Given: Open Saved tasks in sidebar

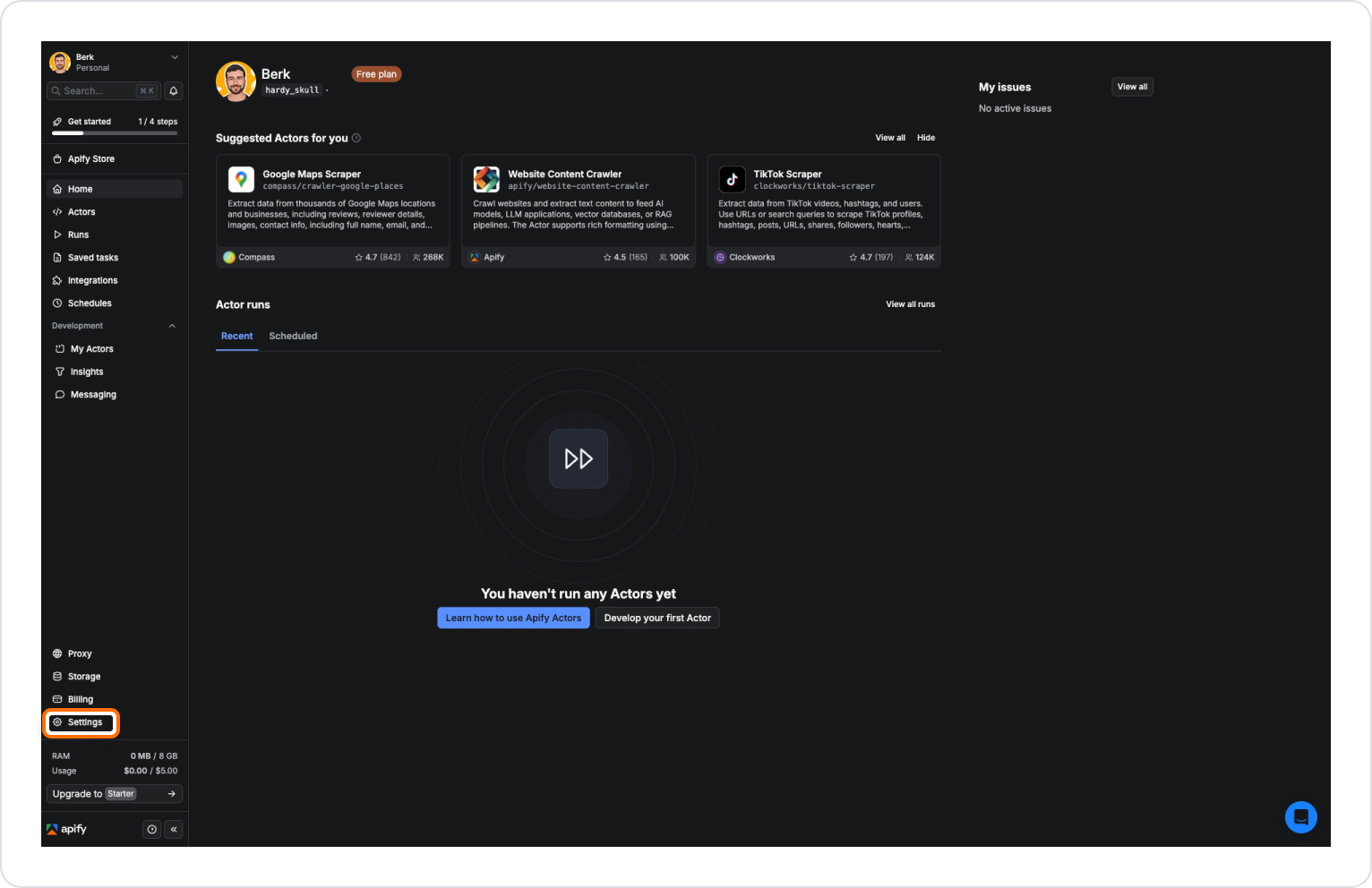Looking at the screenshot, I should tap(115, 258).
